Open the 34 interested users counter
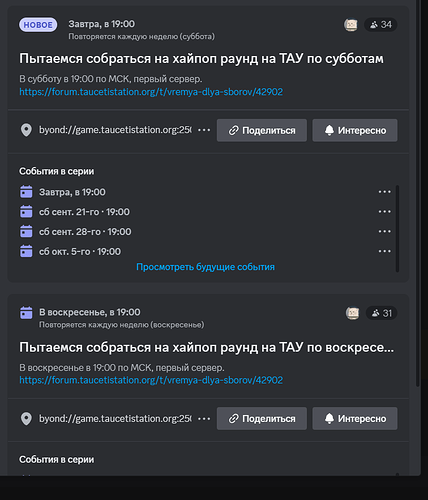Image resolution: width=428 pixels, height=500 pixels. (381, 25)
